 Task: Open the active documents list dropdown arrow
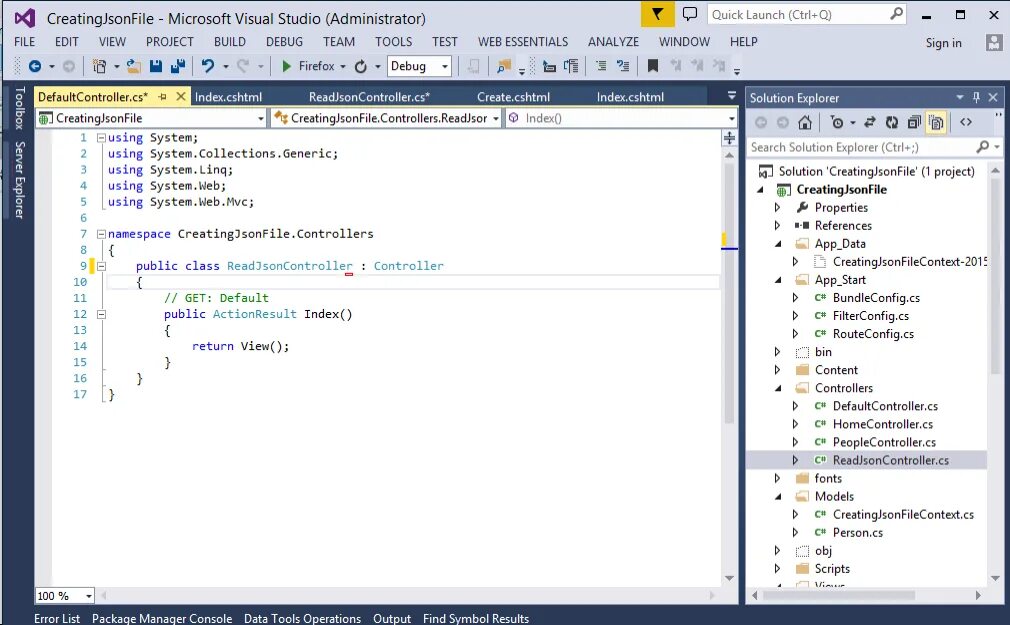pyautogui.click(x=732, y=95)
